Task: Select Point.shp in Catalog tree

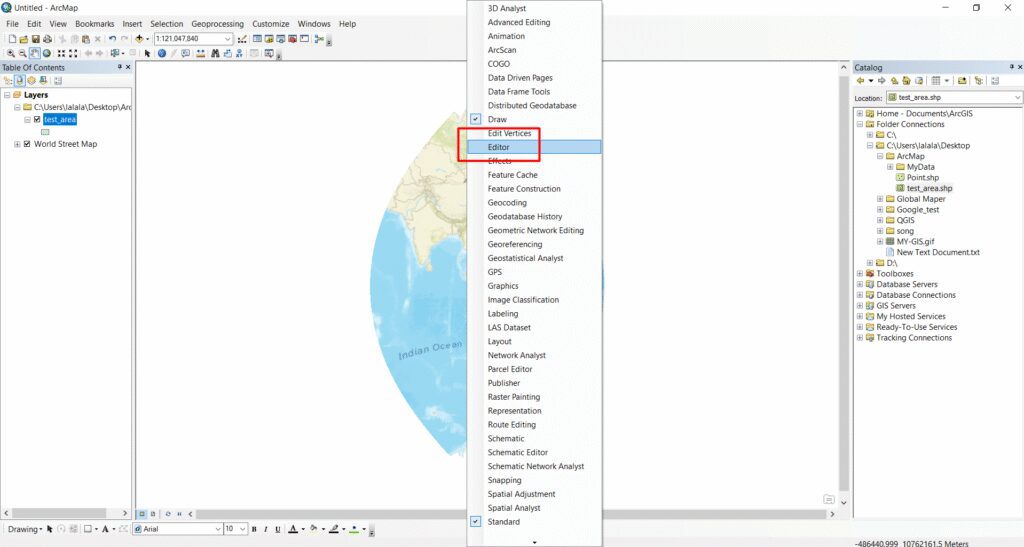Action: pyautogui.click(x=923, y=178)
